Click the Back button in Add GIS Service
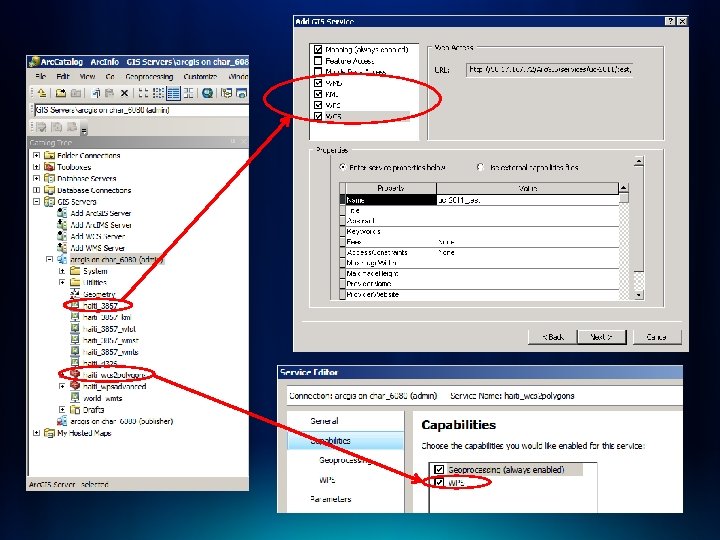The image size is (720, 540). 552,337
